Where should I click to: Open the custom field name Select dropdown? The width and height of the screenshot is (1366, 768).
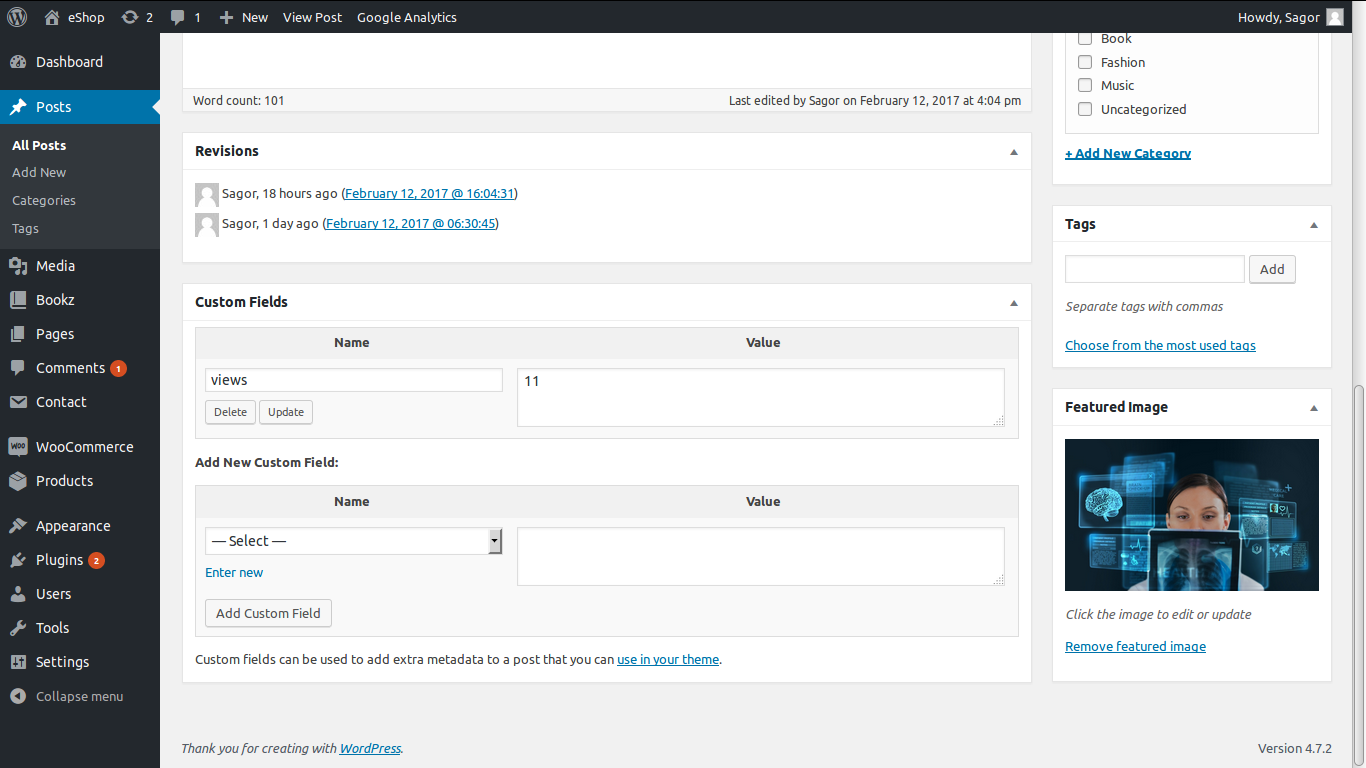click(353, 541)
